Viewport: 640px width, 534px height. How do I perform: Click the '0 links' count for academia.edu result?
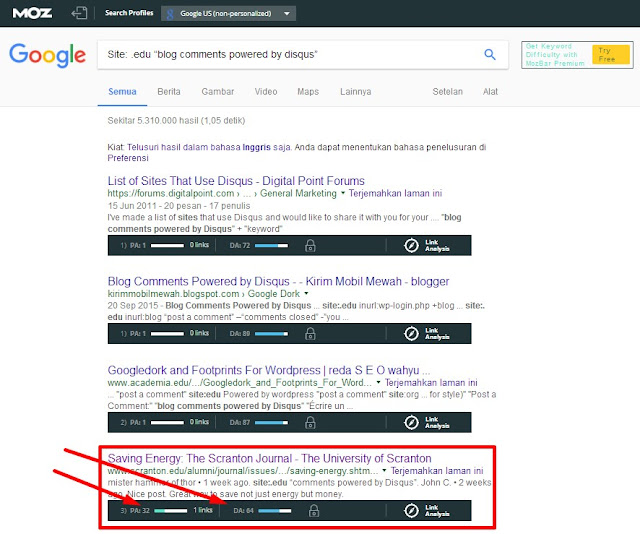point(199,422)
